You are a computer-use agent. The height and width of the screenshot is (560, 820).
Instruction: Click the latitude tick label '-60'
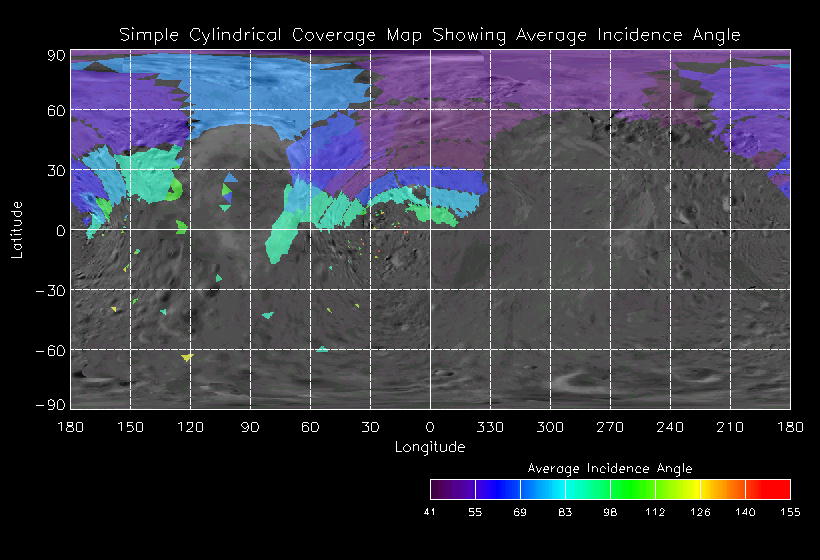pyautogui.click(x=51, y=350)
